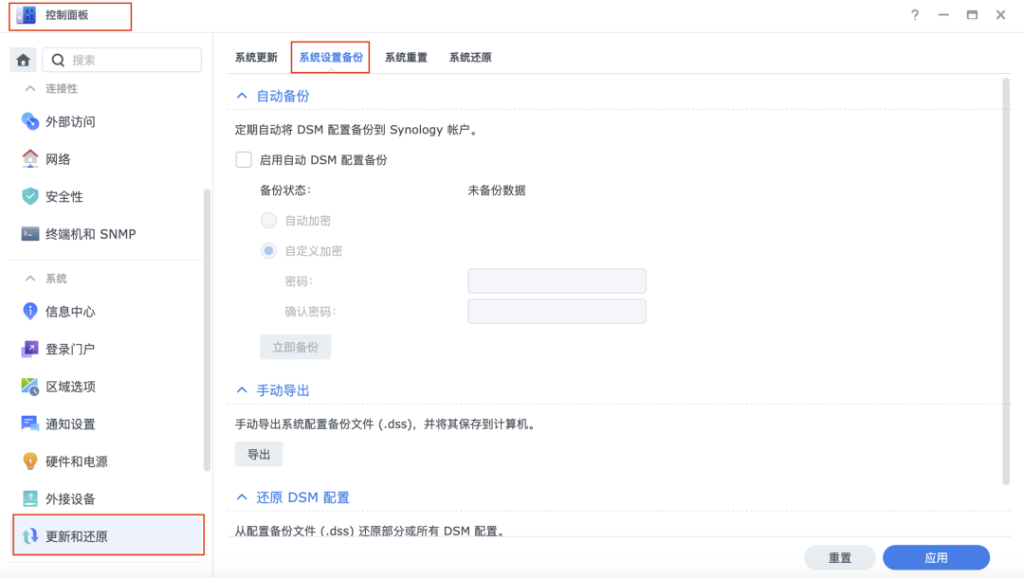Open 信息中心 via its info icon
The image size is (1024, 578).
[x=30, y=312]
